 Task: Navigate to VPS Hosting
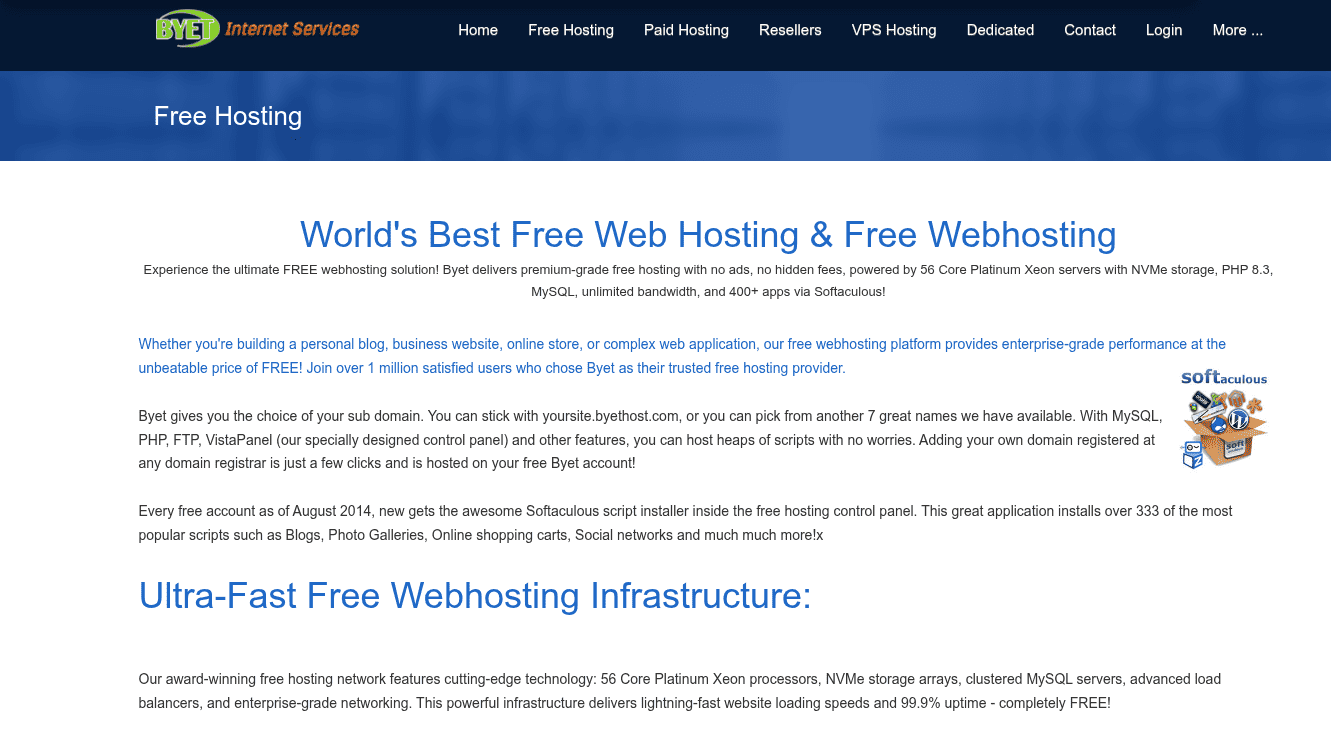point(894,30)
